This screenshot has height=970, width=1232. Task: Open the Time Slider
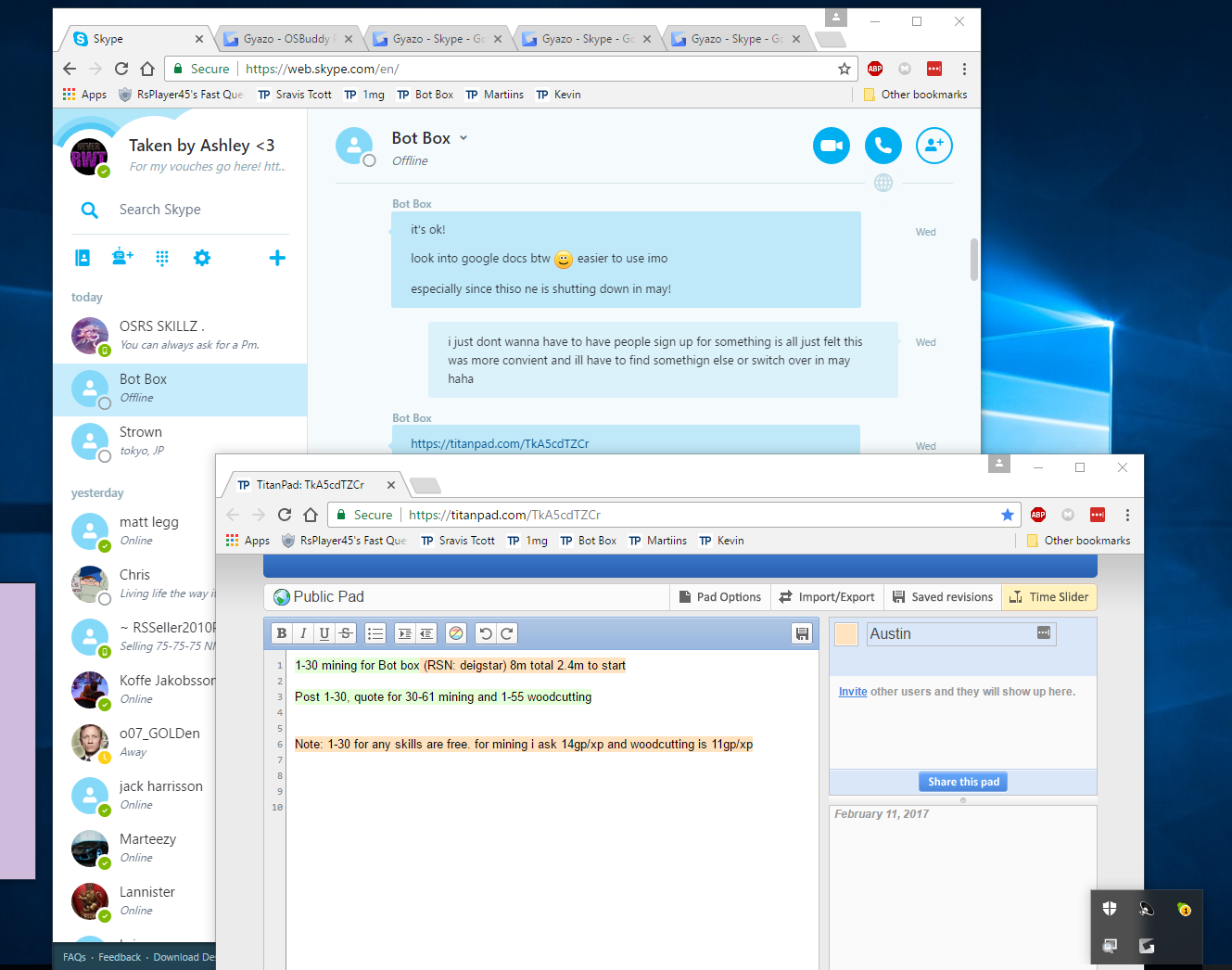tap(1048, 597)
